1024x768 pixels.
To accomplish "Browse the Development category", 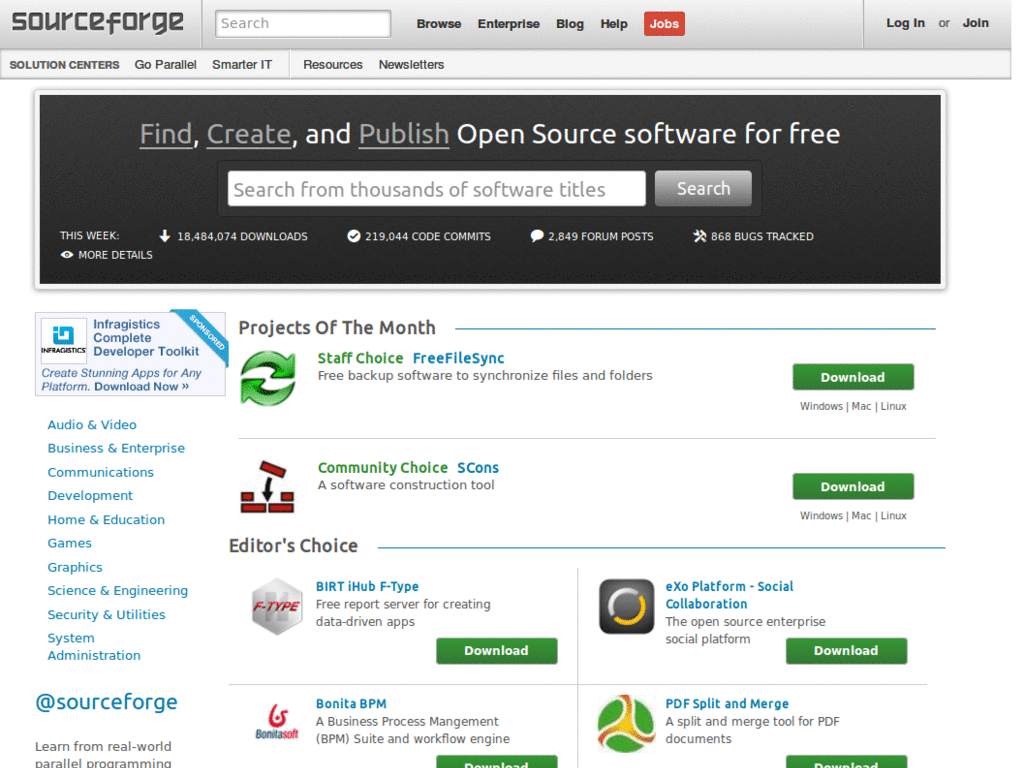I will [90, 496].
